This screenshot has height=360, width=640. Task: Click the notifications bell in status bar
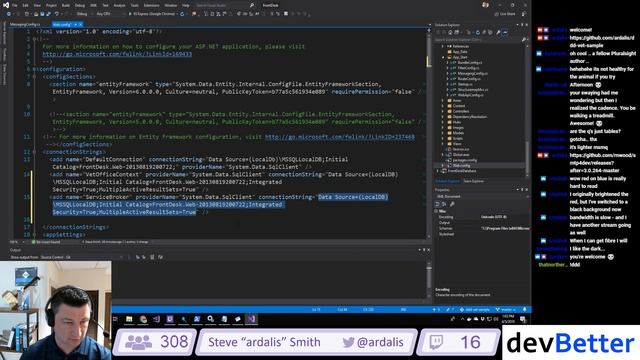pyautogui.click(x=525, y=309)
